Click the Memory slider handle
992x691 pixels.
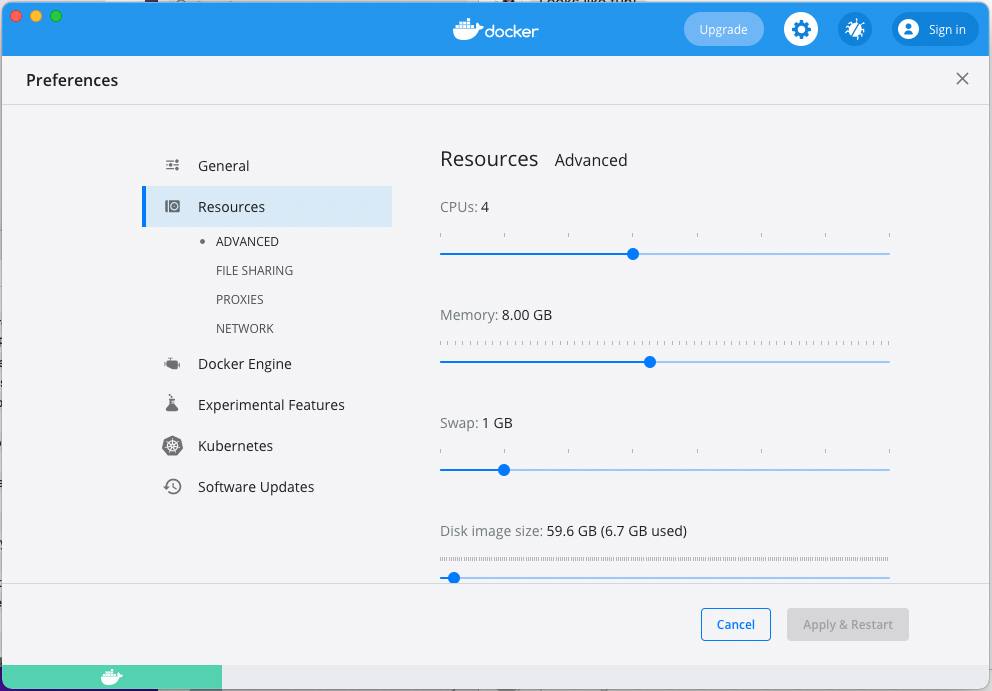[x=650, y=362]
